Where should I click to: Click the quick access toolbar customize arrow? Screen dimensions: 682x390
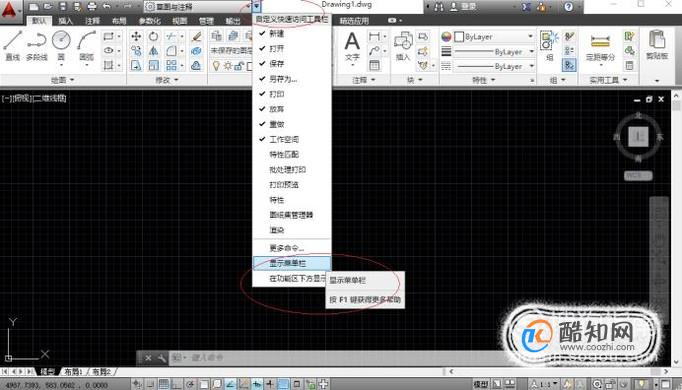click(257, 6)
